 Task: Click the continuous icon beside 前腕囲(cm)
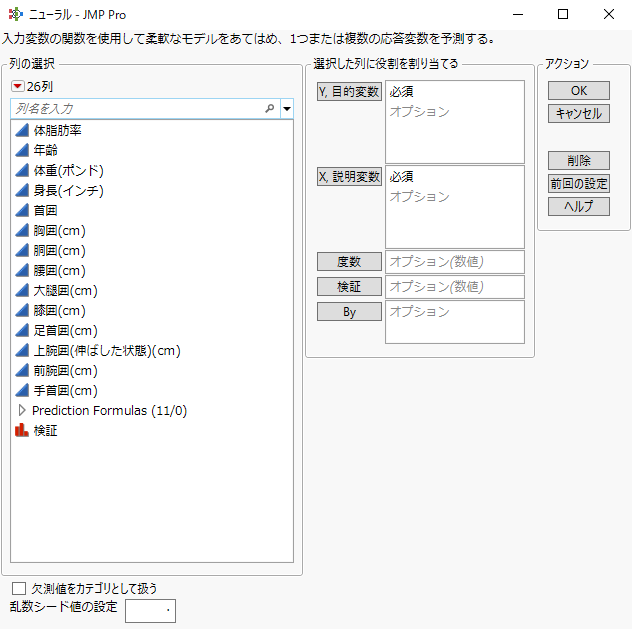coord(22,370)
